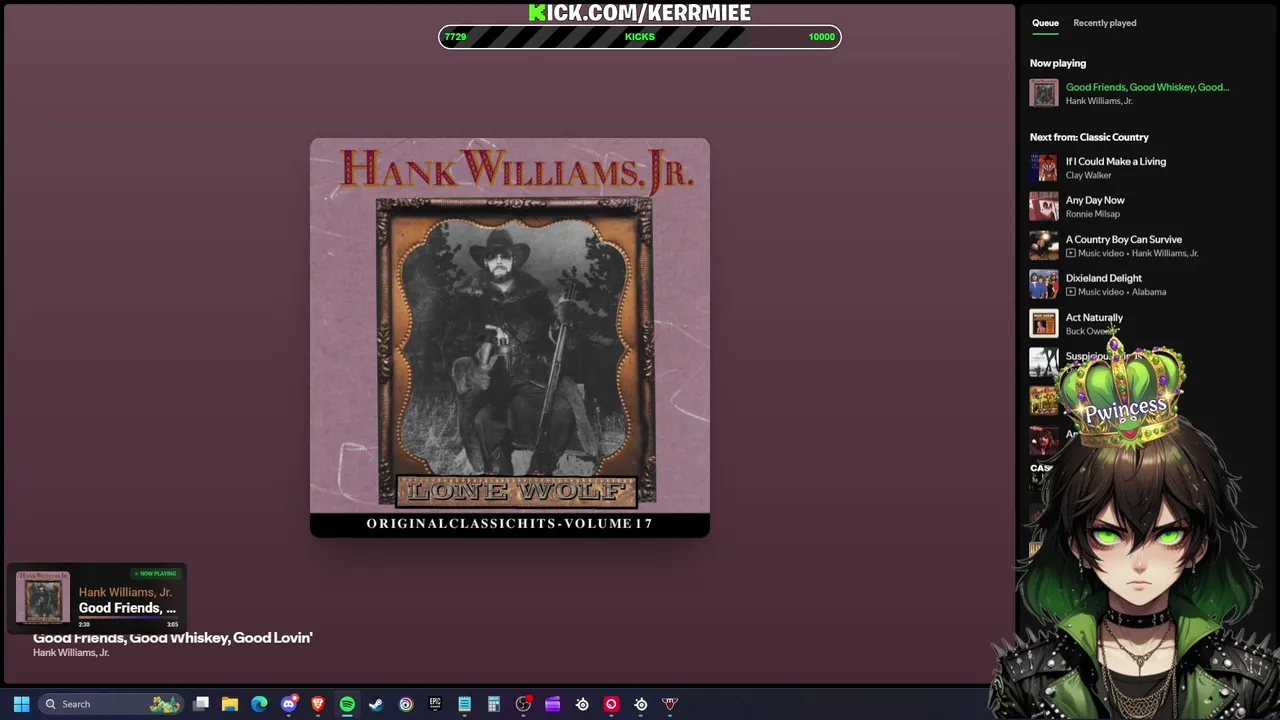Click the Ronnie Milsap artist link
The image size is (1280, 720).
(1093, 214)
